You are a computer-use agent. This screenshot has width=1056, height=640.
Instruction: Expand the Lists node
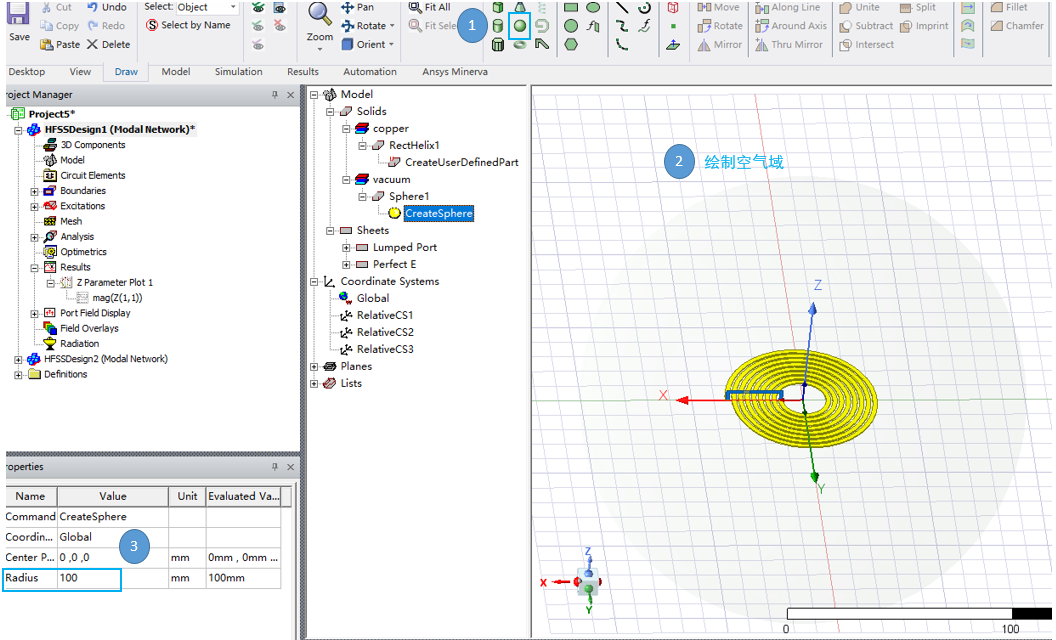314,383
